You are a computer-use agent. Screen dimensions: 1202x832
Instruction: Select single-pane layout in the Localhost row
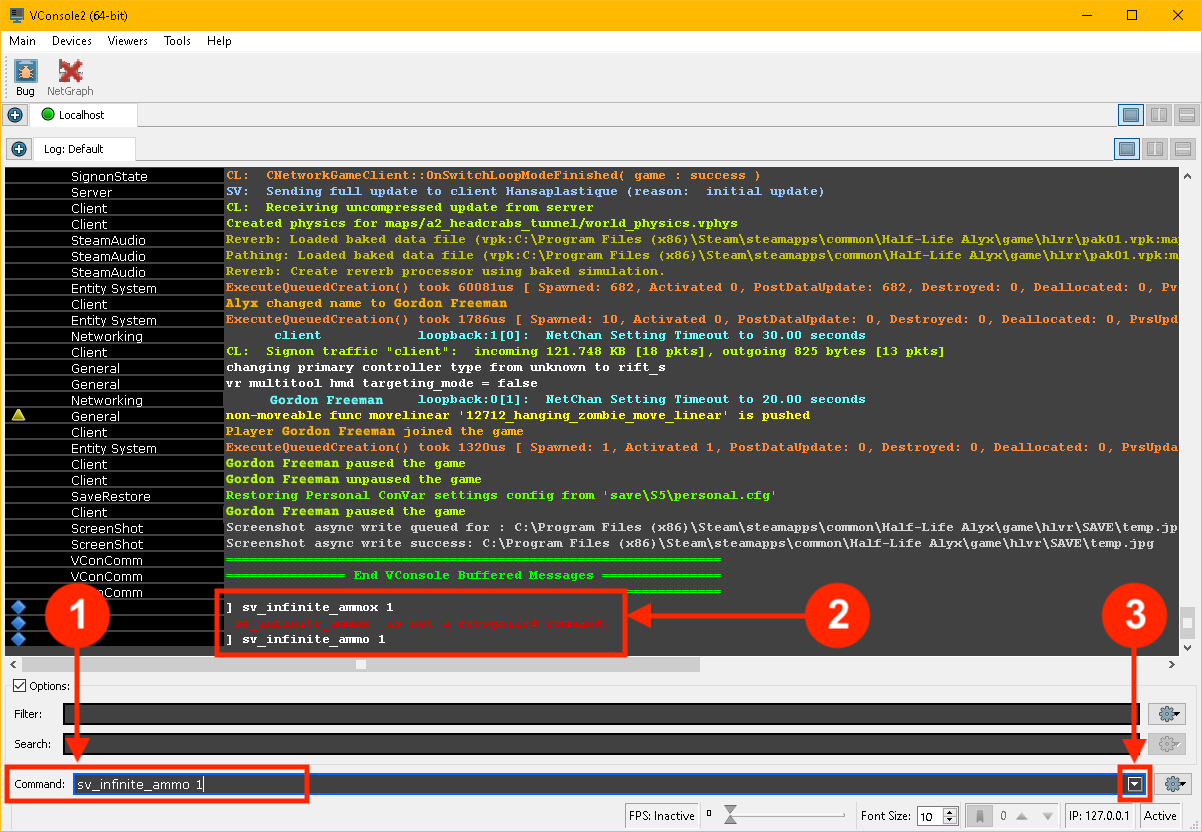click(x=1131, y=115)
